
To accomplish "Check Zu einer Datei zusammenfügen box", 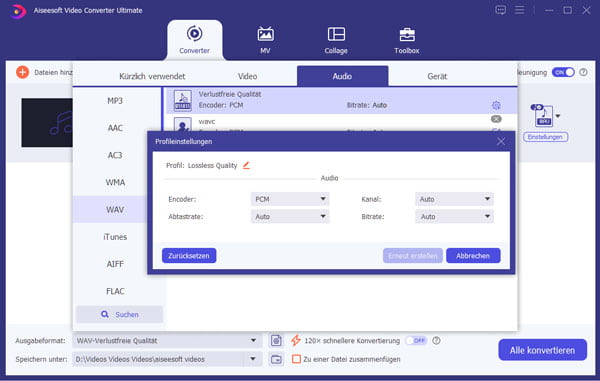I will coord(296,359).
